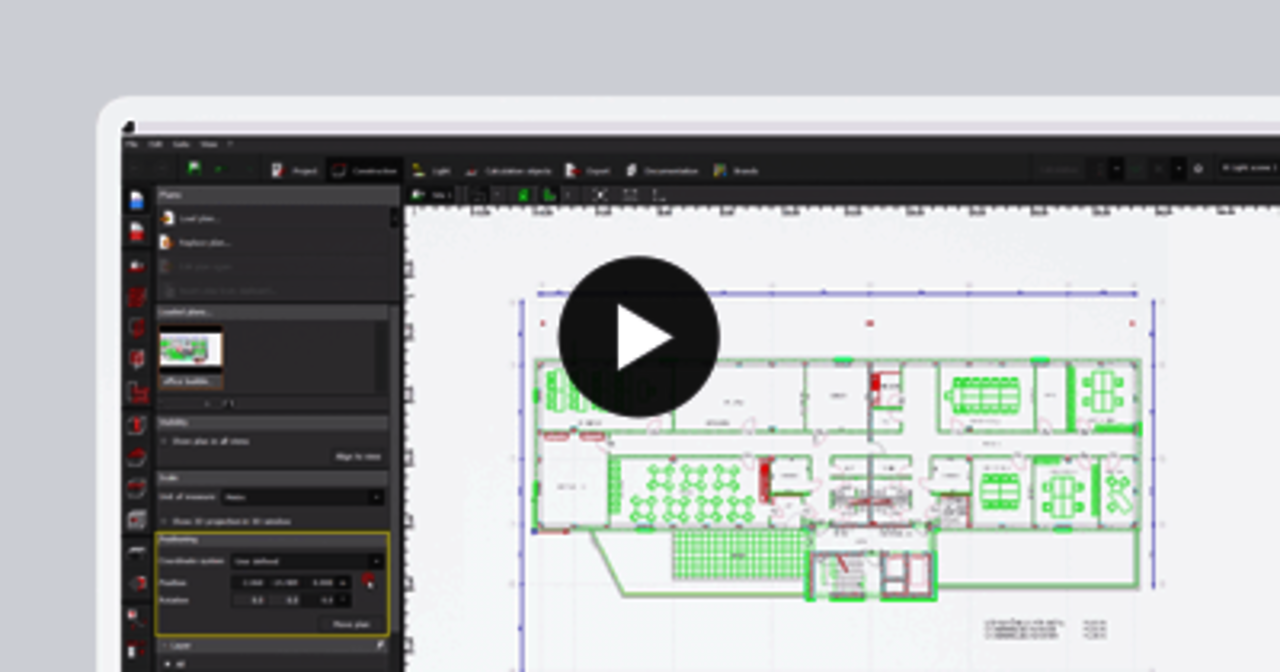This screenshot has width=1280, height=672.
Task: Play the video with the center play button
Action: [638, 337]
